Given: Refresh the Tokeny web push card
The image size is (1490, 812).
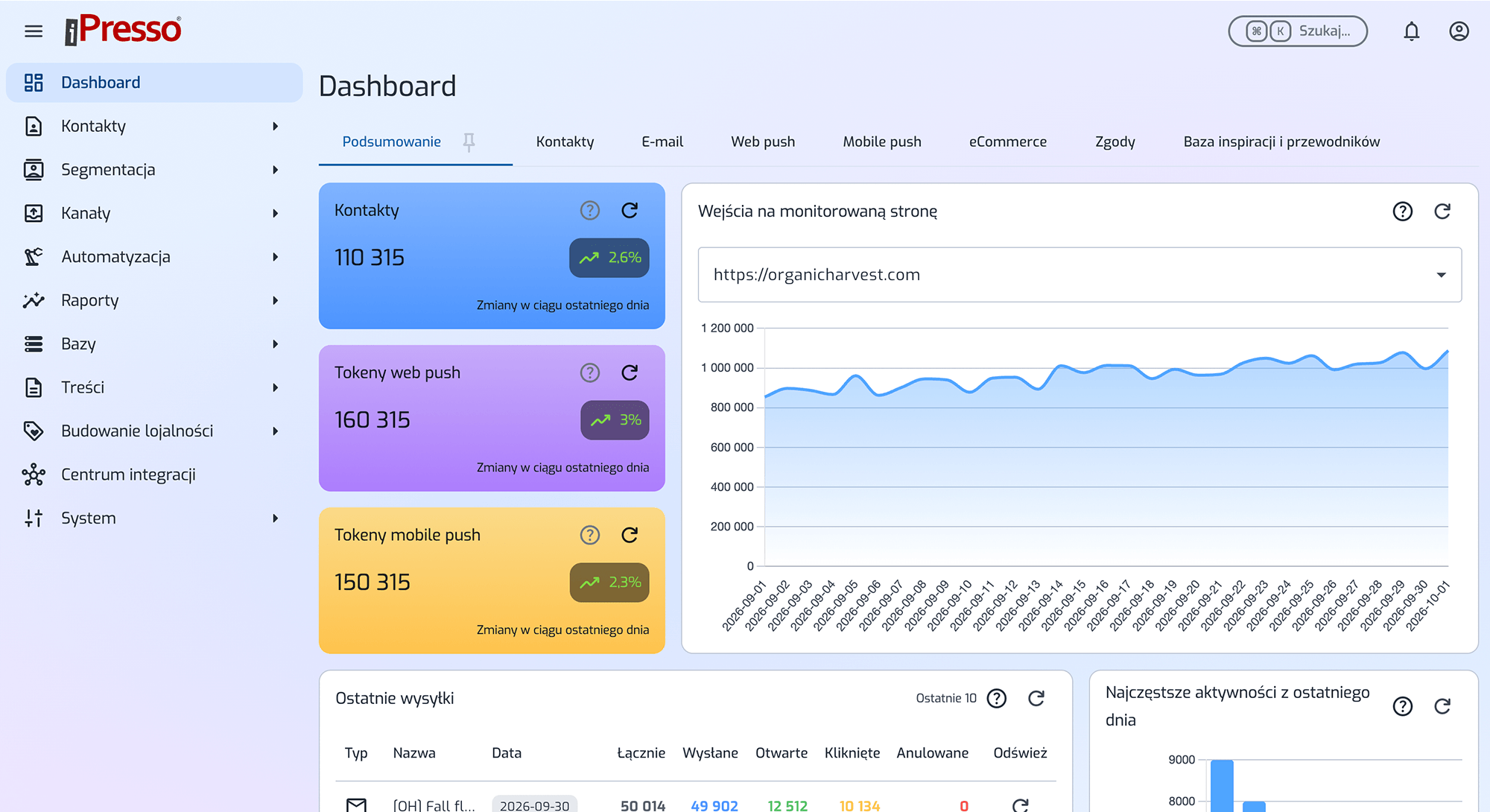Looking at the screenshot, I should pos(630,372).
